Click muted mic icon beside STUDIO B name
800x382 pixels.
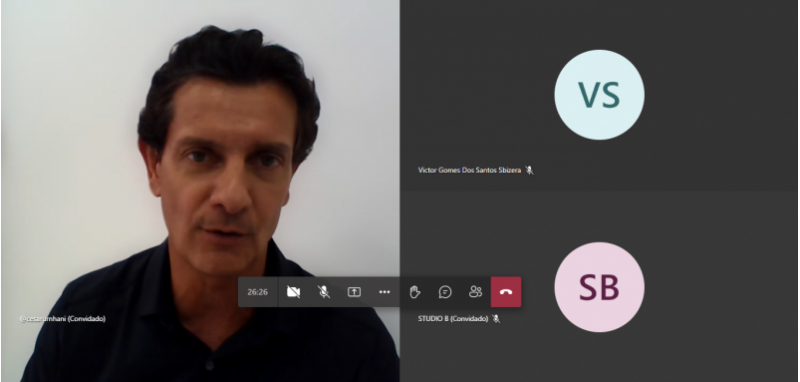click(x=496, y=319)
